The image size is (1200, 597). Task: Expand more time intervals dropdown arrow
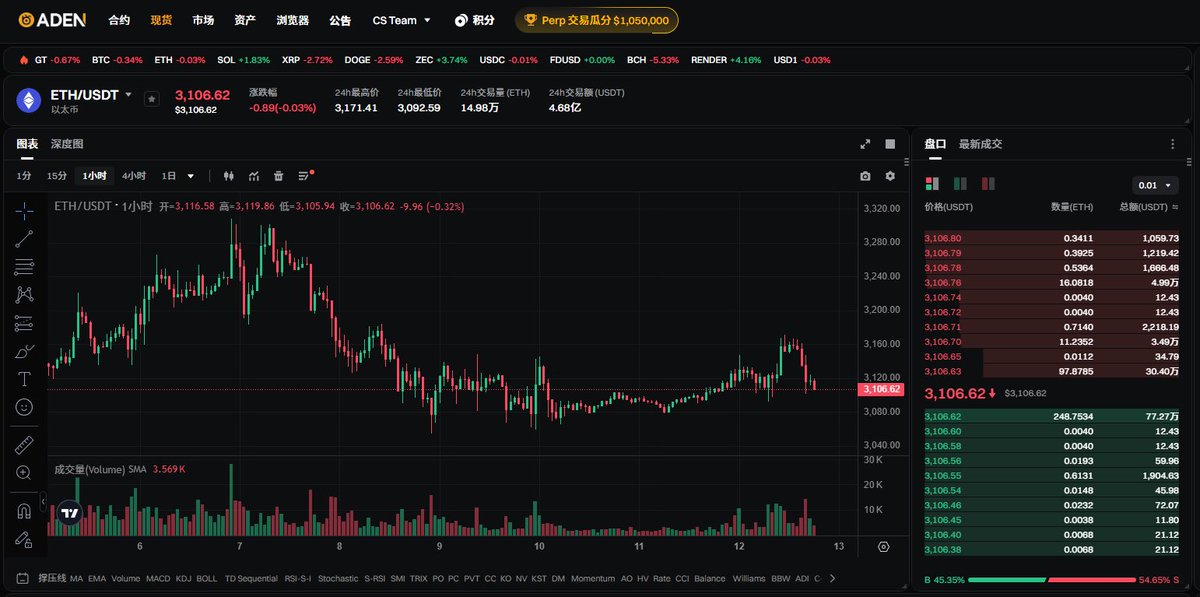[191, 176]
